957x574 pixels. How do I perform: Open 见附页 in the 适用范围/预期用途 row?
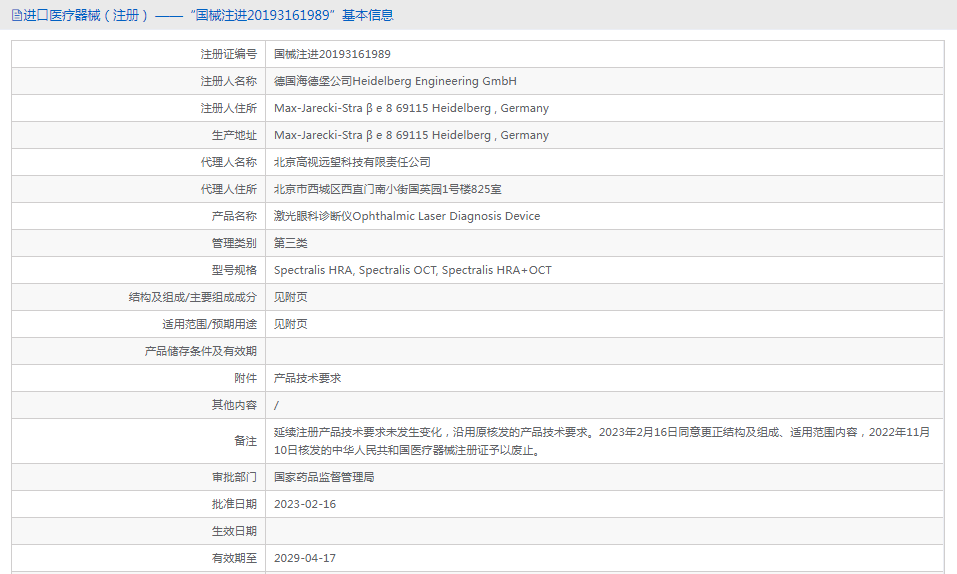[290, 324]
